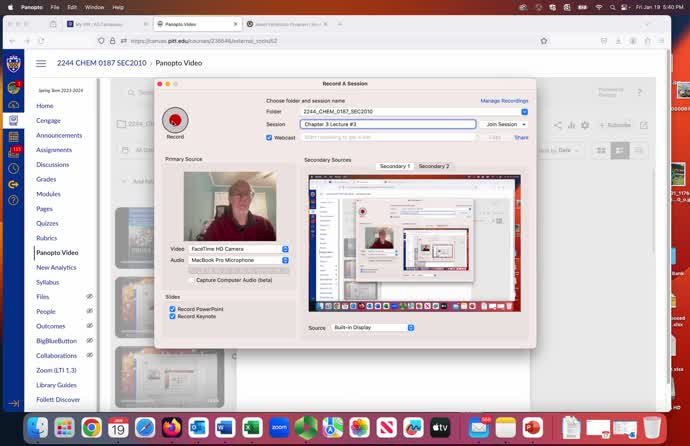Viewport: 690px width, 446px height.
Task: Launch Google Chrome from the dock
Action: [x=92, y=428]
